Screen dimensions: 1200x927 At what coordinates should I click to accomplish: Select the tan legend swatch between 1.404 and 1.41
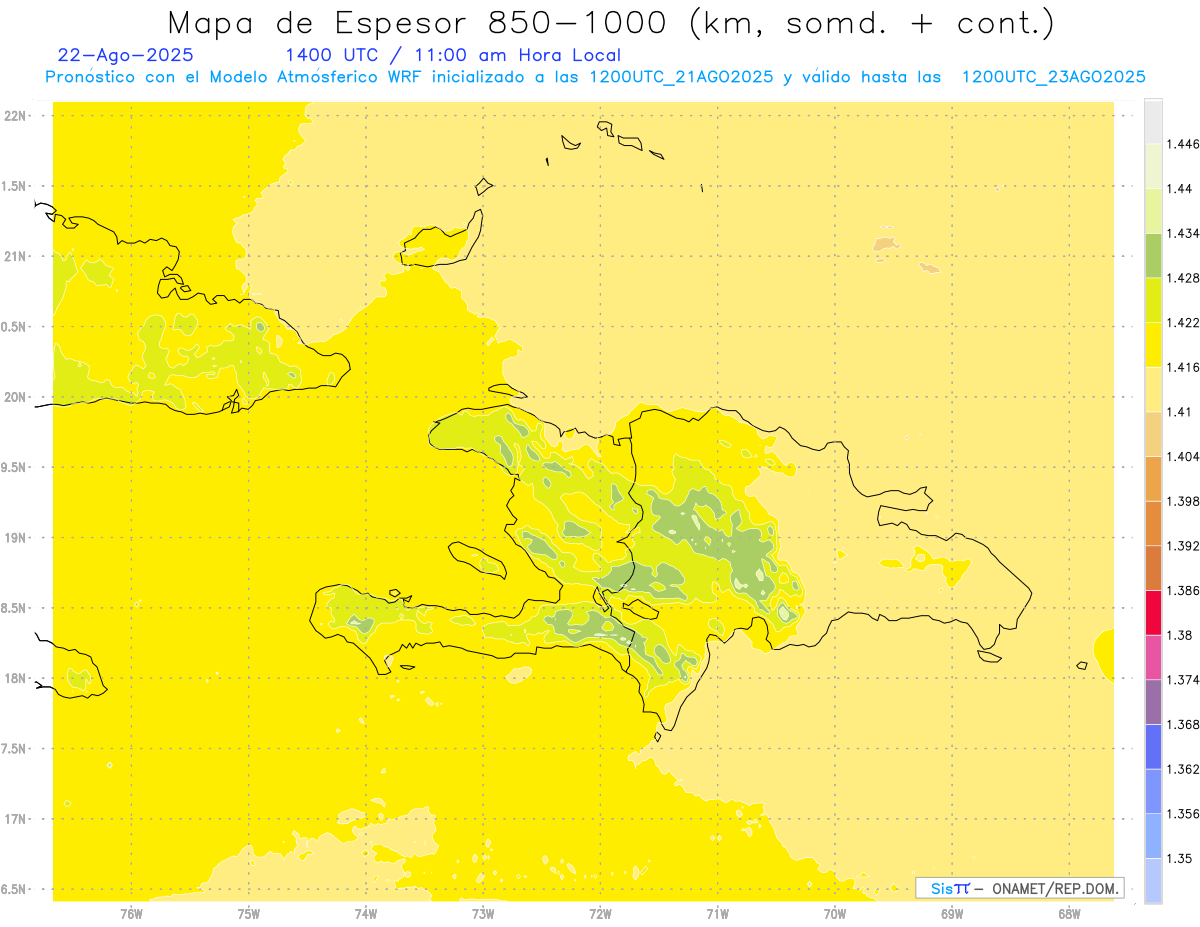click(x=1153, y=433)
